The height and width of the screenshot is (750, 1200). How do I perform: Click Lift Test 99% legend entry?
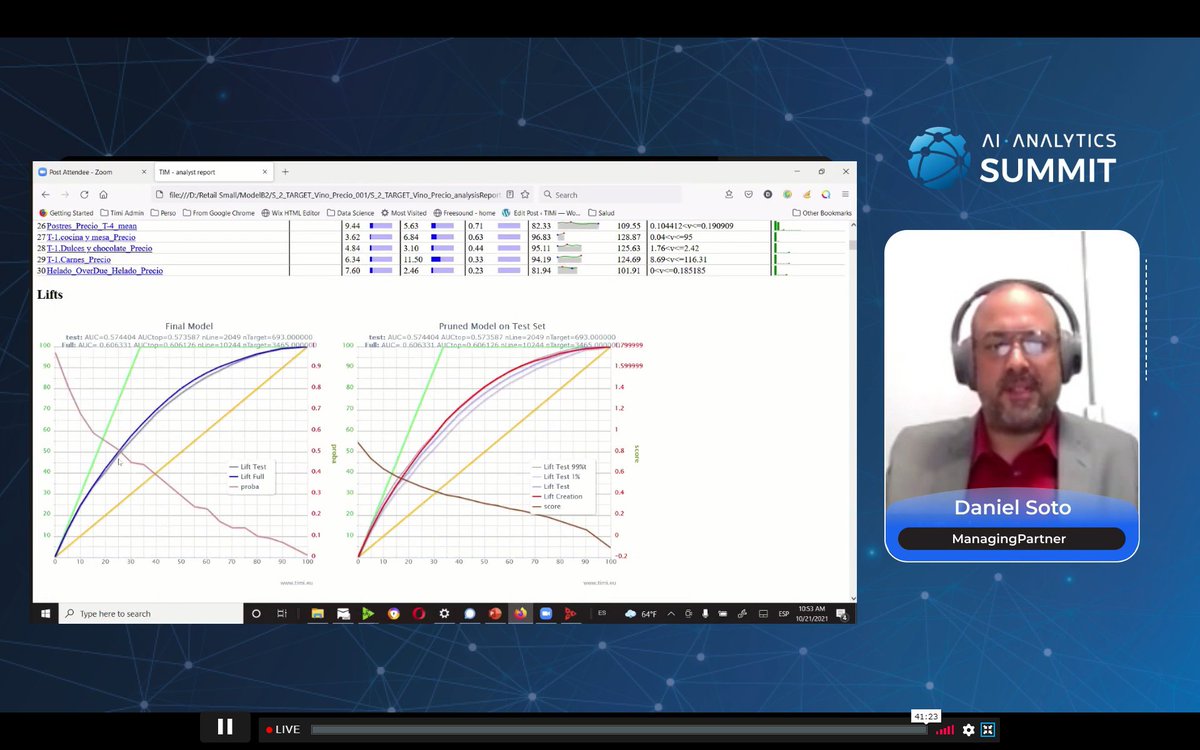click(560, 467)
